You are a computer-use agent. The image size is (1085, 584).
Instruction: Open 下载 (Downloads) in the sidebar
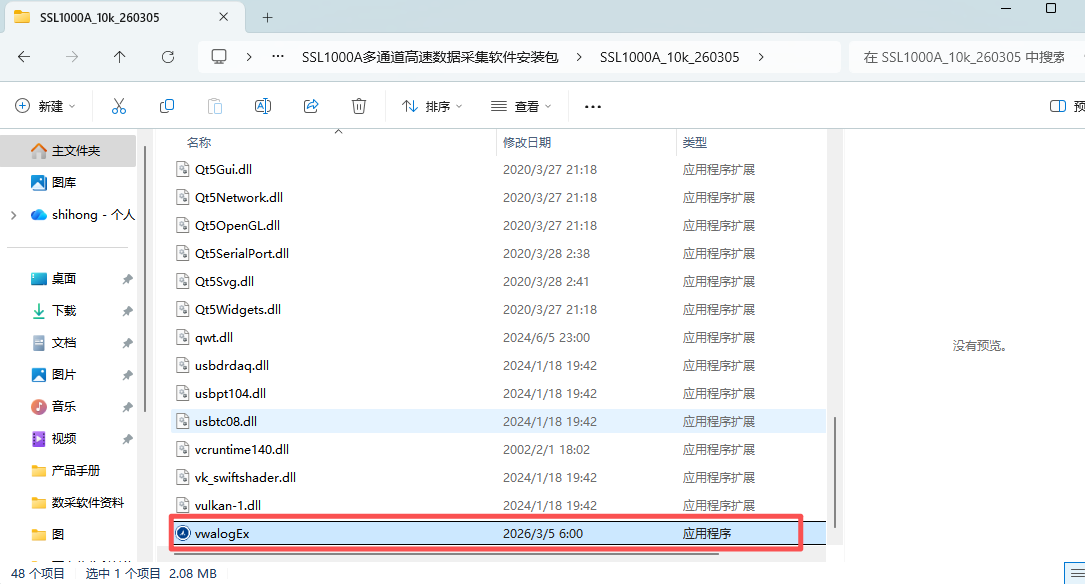pos(64,311)
